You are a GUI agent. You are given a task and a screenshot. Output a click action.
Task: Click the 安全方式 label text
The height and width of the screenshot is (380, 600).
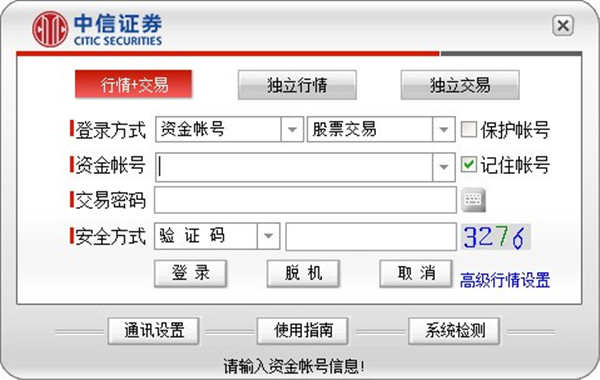[x=110, y=236]
